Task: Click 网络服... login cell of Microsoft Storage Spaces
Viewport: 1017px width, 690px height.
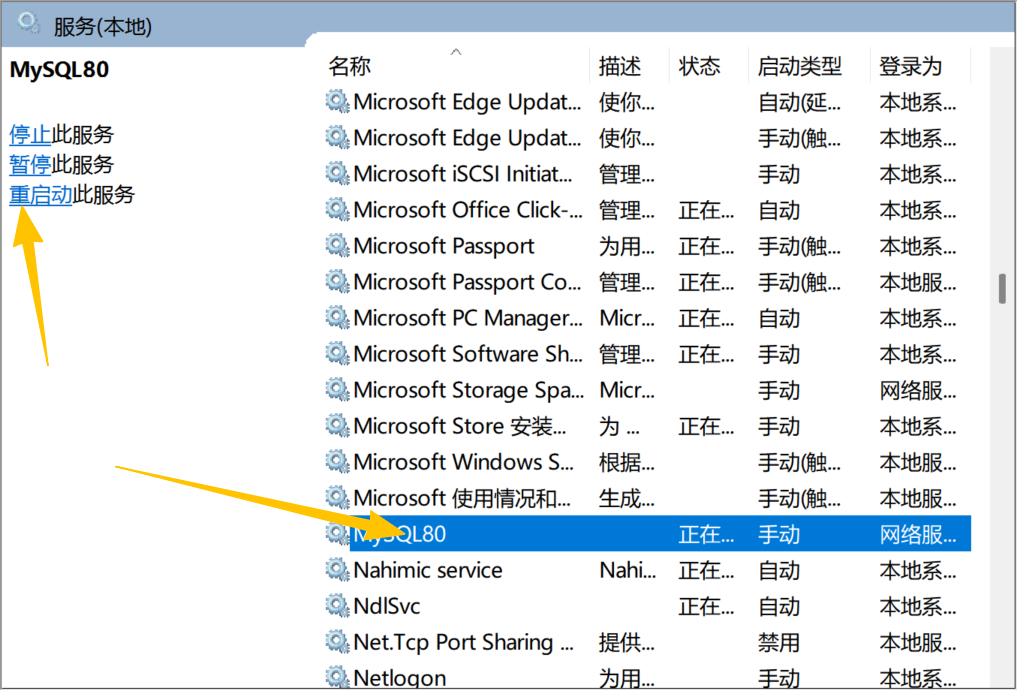Action: click(917, 390)
